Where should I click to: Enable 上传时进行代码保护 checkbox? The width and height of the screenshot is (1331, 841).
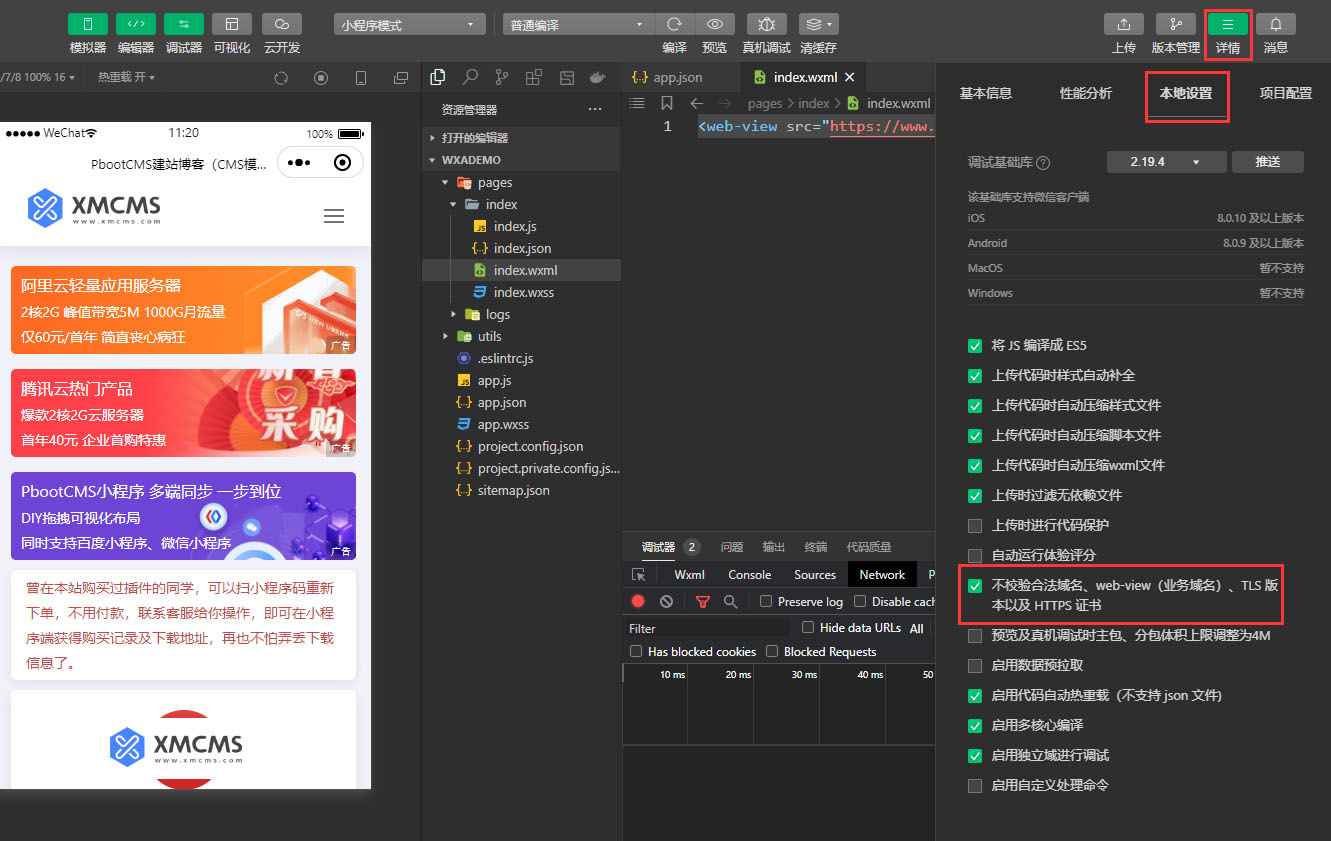(975, 526)
